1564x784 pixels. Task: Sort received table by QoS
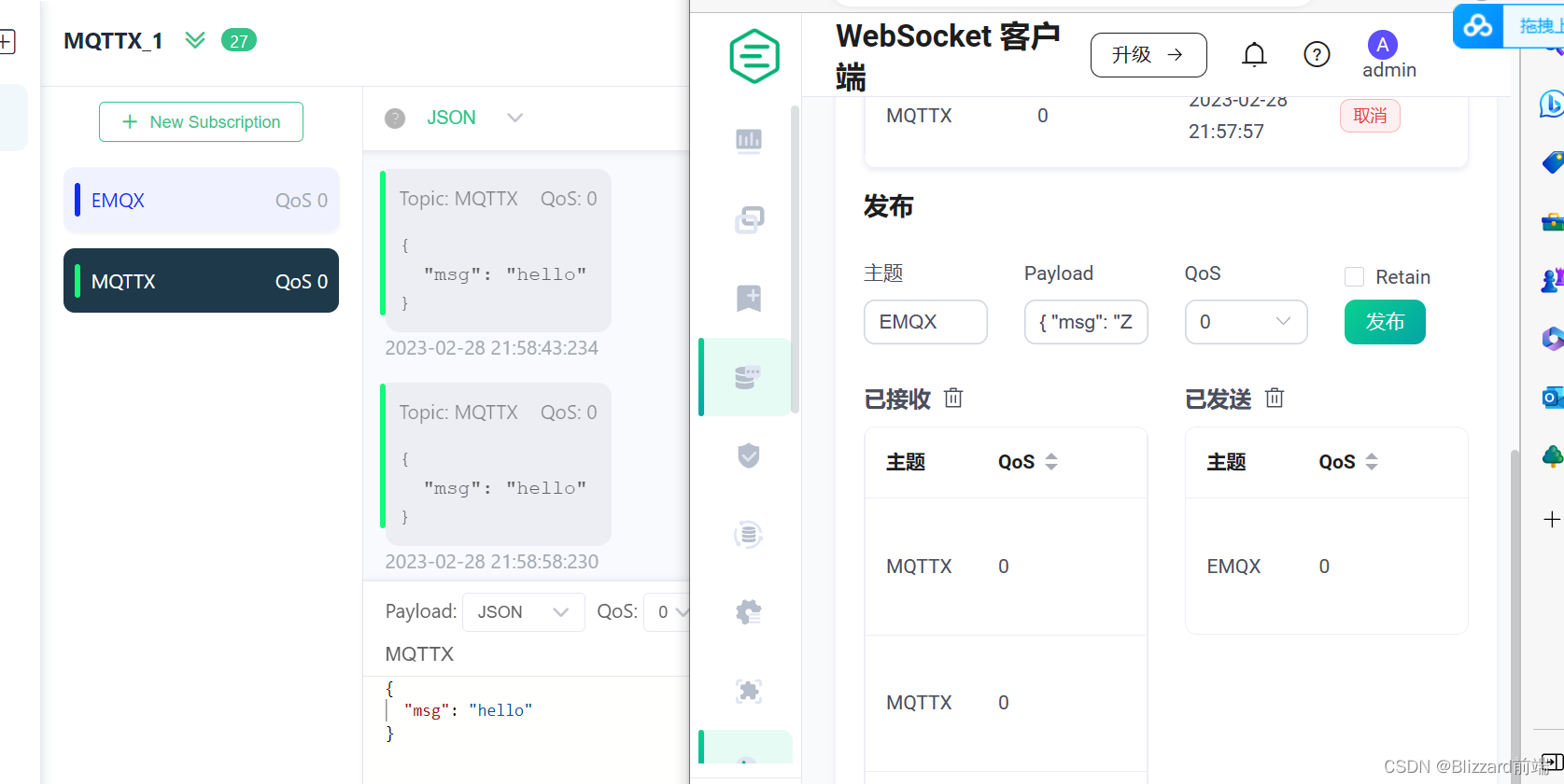[1051, 462]
